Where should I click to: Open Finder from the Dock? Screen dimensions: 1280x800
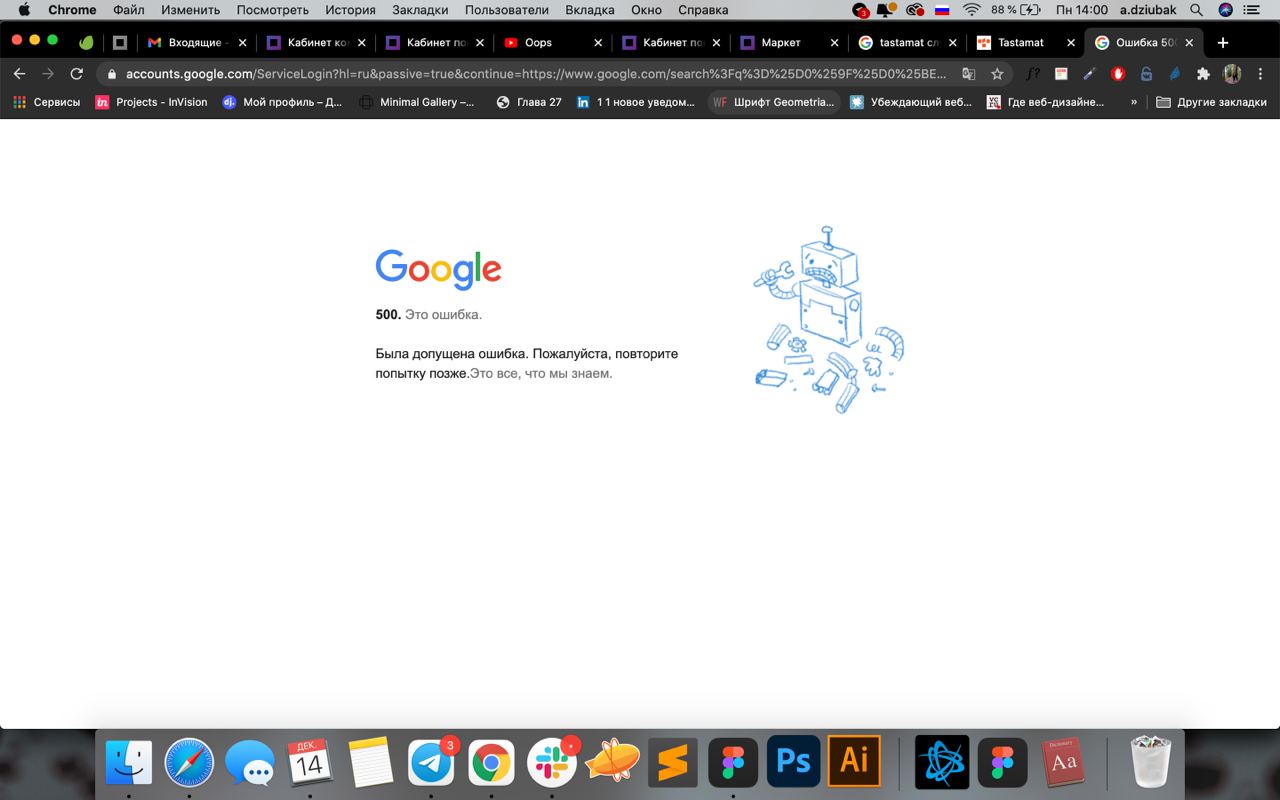coord(129,764)
